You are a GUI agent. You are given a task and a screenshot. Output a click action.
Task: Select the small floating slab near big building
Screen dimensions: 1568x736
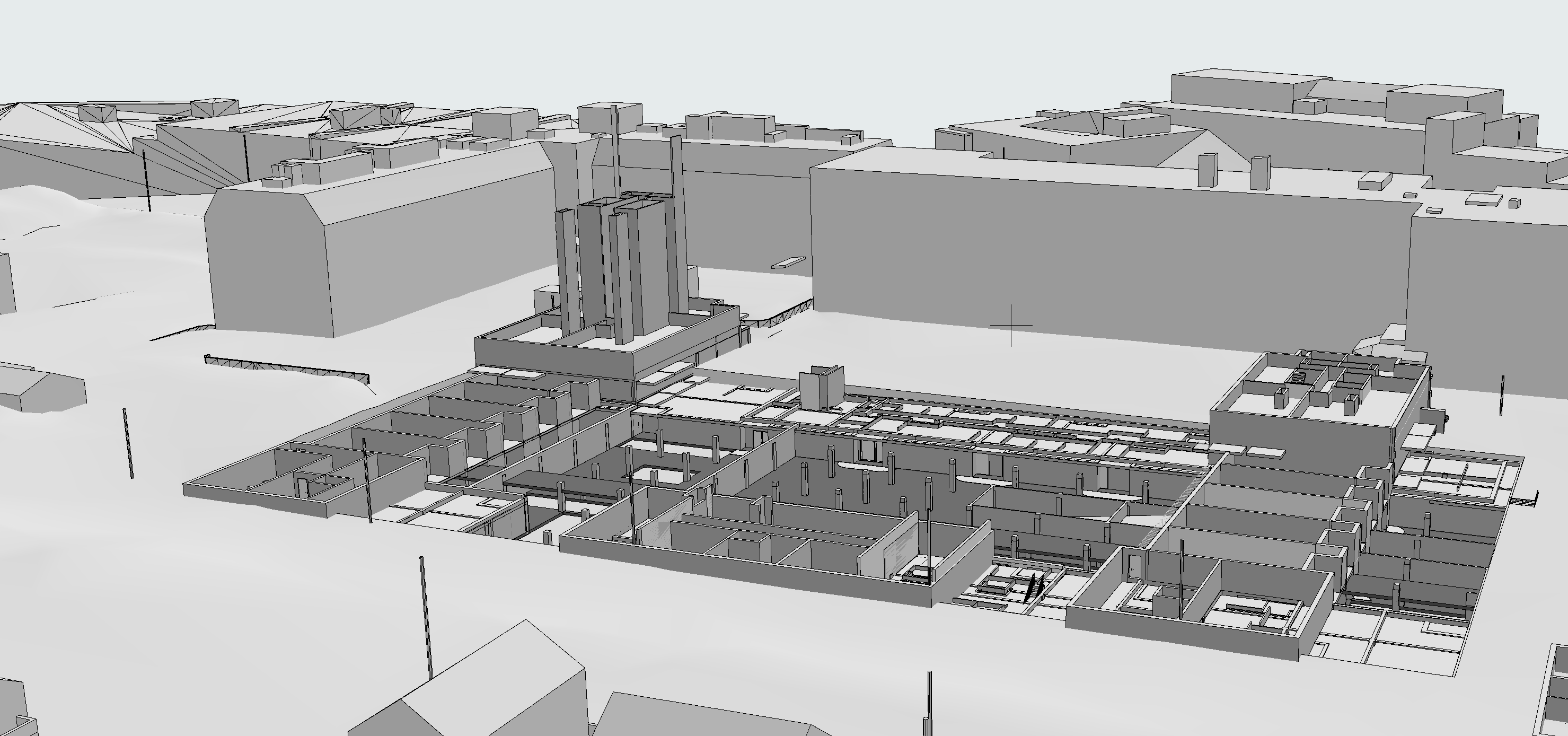point(788,263)
